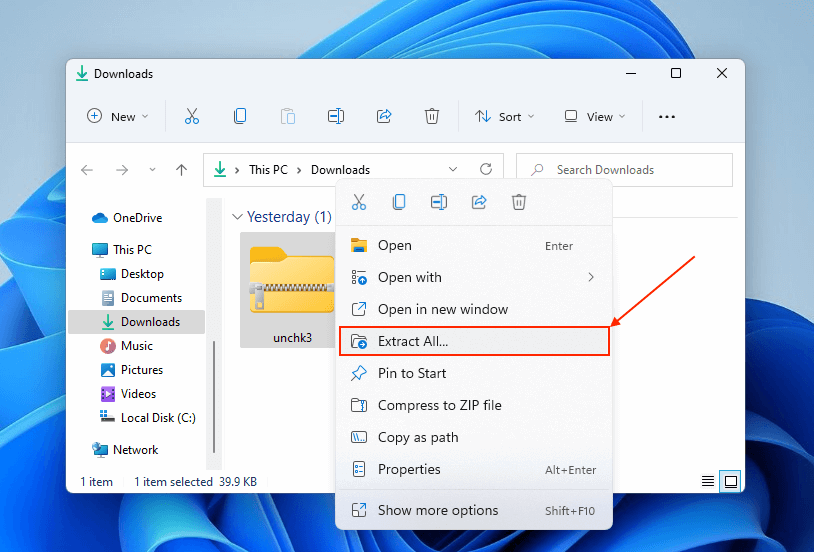Screen dimensions: 814x552
Task: Go up one folder level with the up arrow
Action: click(181, 170)
